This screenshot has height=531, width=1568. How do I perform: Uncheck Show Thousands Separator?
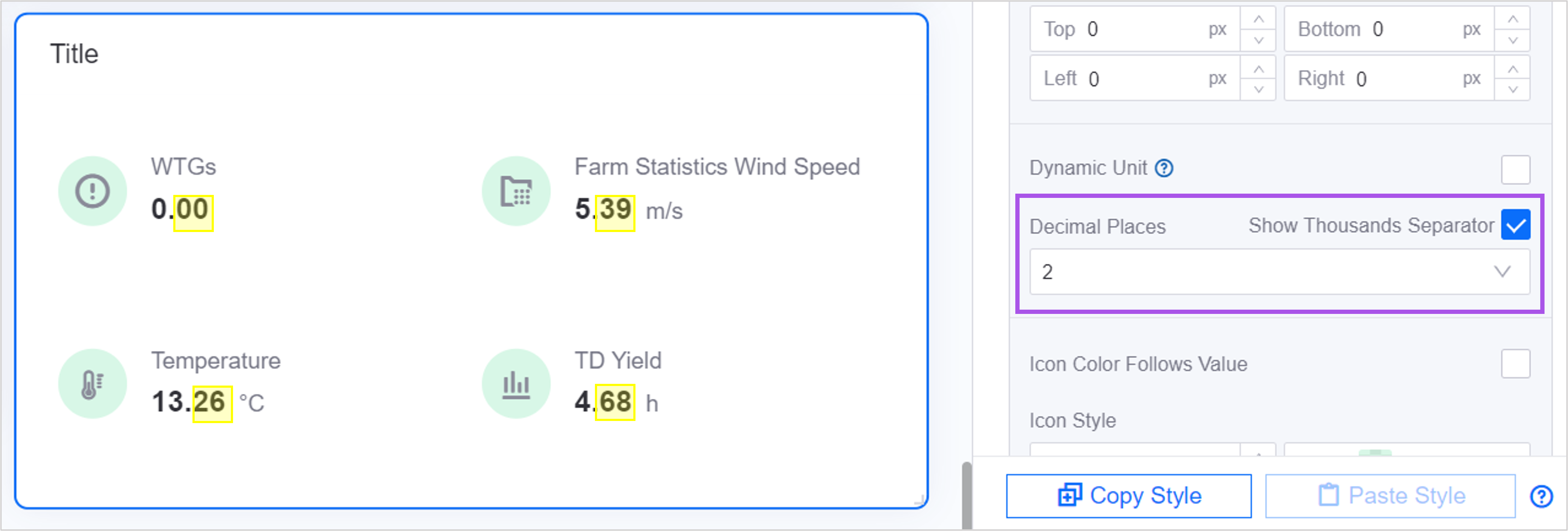click(x=1516, y=224)
